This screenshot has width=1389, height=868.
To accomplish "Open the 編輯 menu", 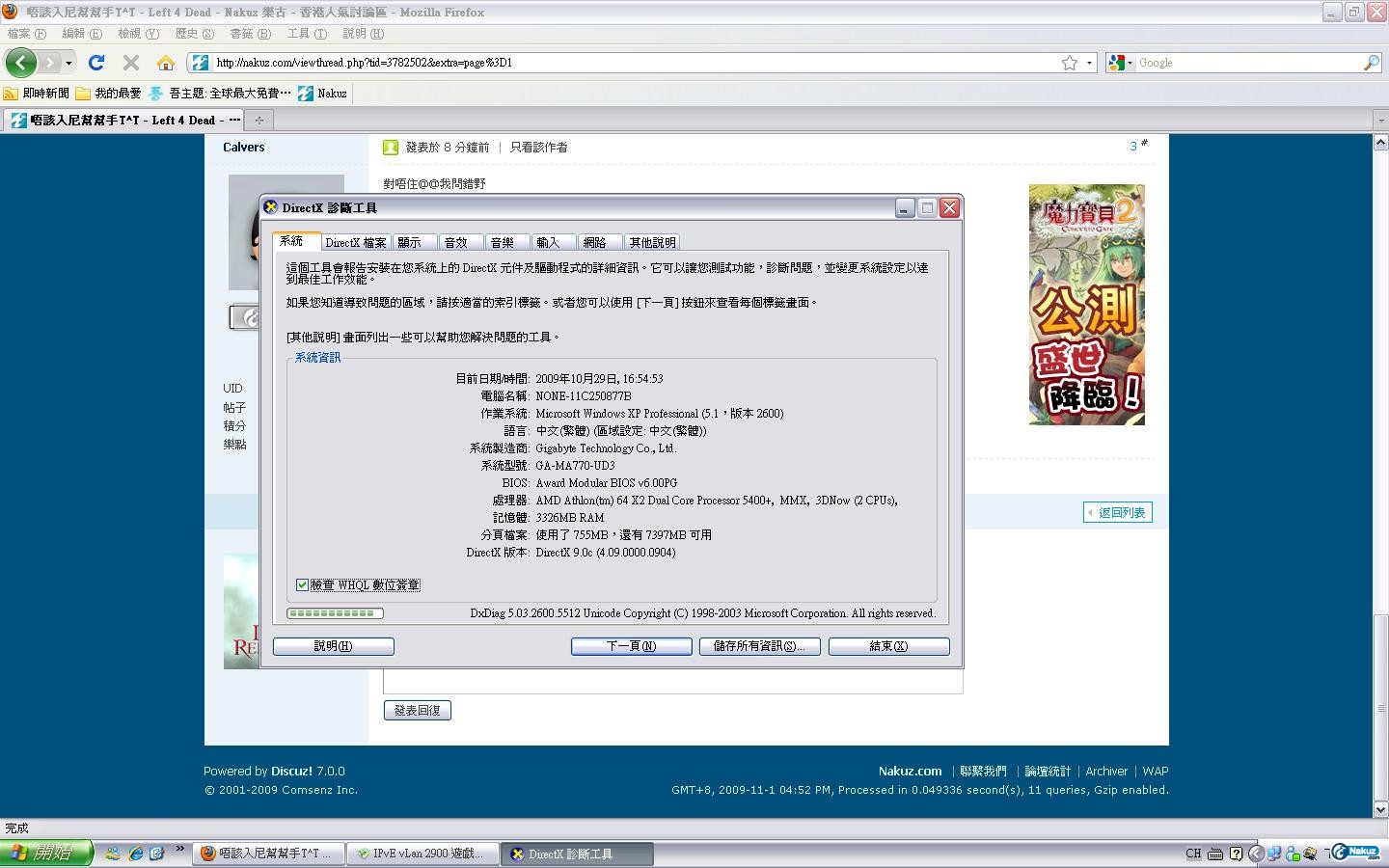I will tap(81, 34).
